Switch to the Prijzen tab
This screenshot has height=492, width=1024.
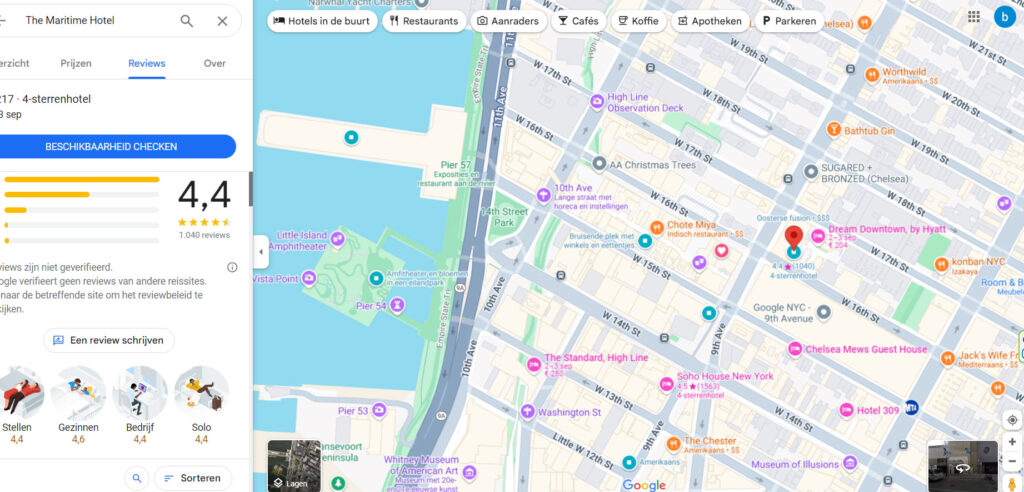pyautogui.click(x=76, y=63)
